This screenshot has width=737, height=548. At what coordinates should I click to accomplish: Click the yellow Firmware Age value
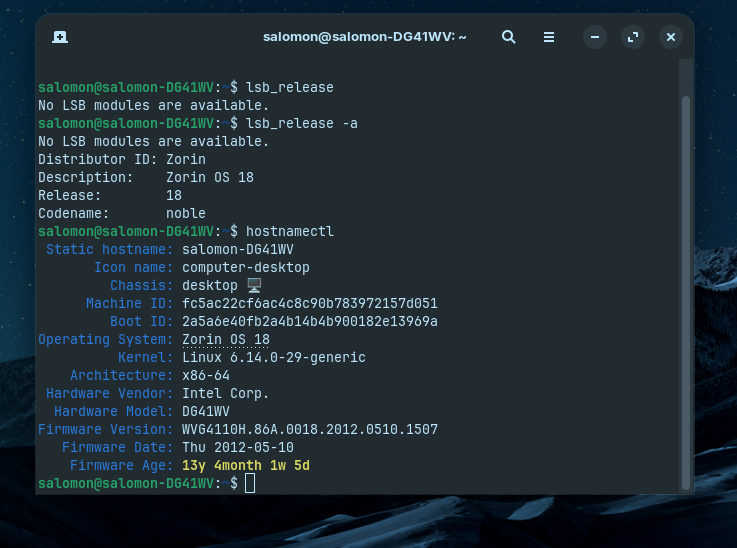click(x=246, y=465)
